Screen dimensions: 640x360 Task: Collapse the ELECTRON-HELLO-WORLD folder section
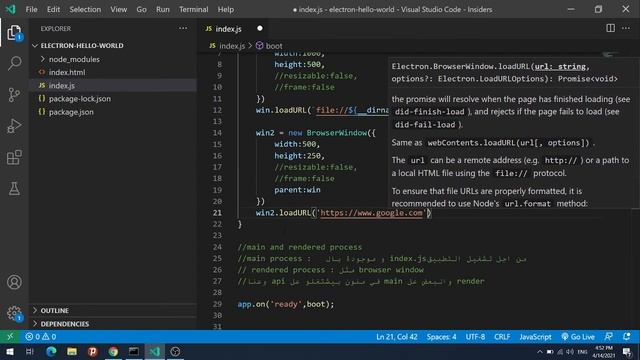pos(82,46)
